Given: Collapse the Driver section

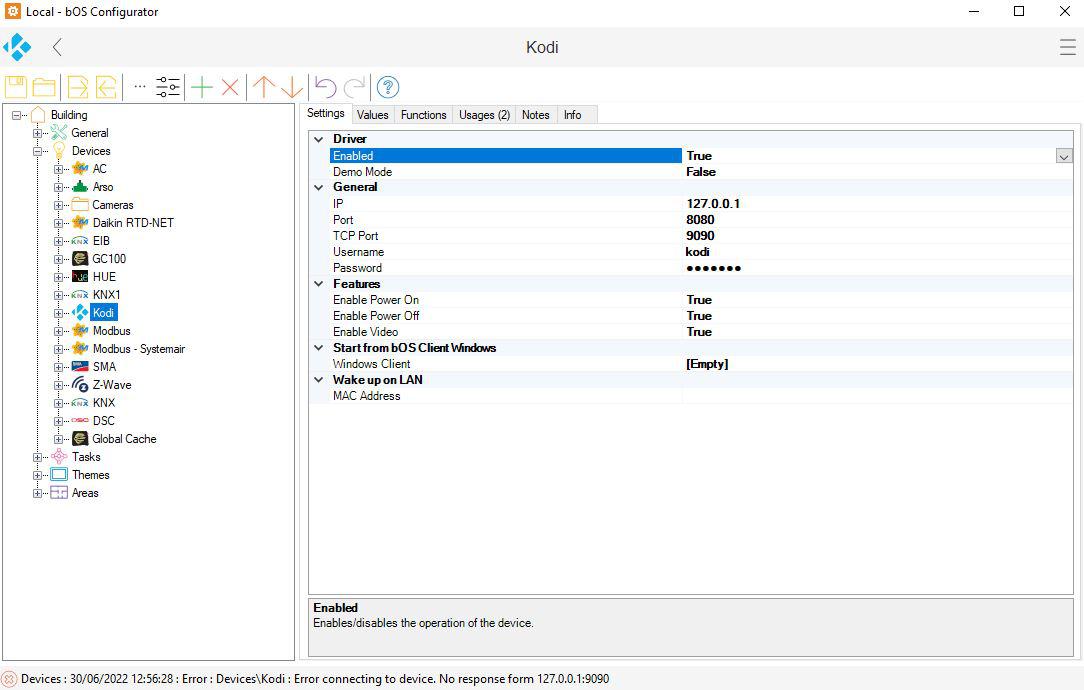Looking at the screenshot, I should coord(319,139).
